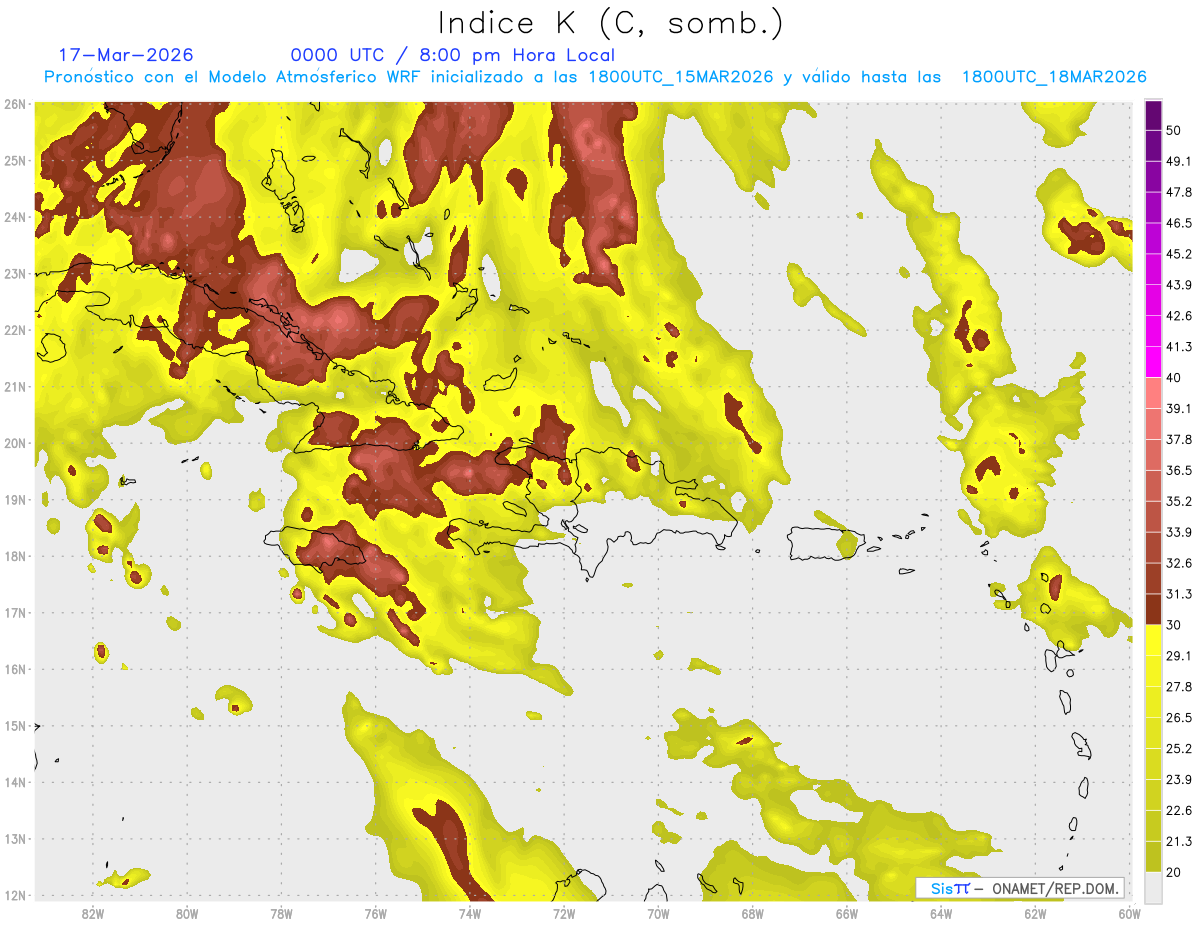1200x927 pixels.
Task: Click the colorbar value 30
Action: [x=1175, y=625]
